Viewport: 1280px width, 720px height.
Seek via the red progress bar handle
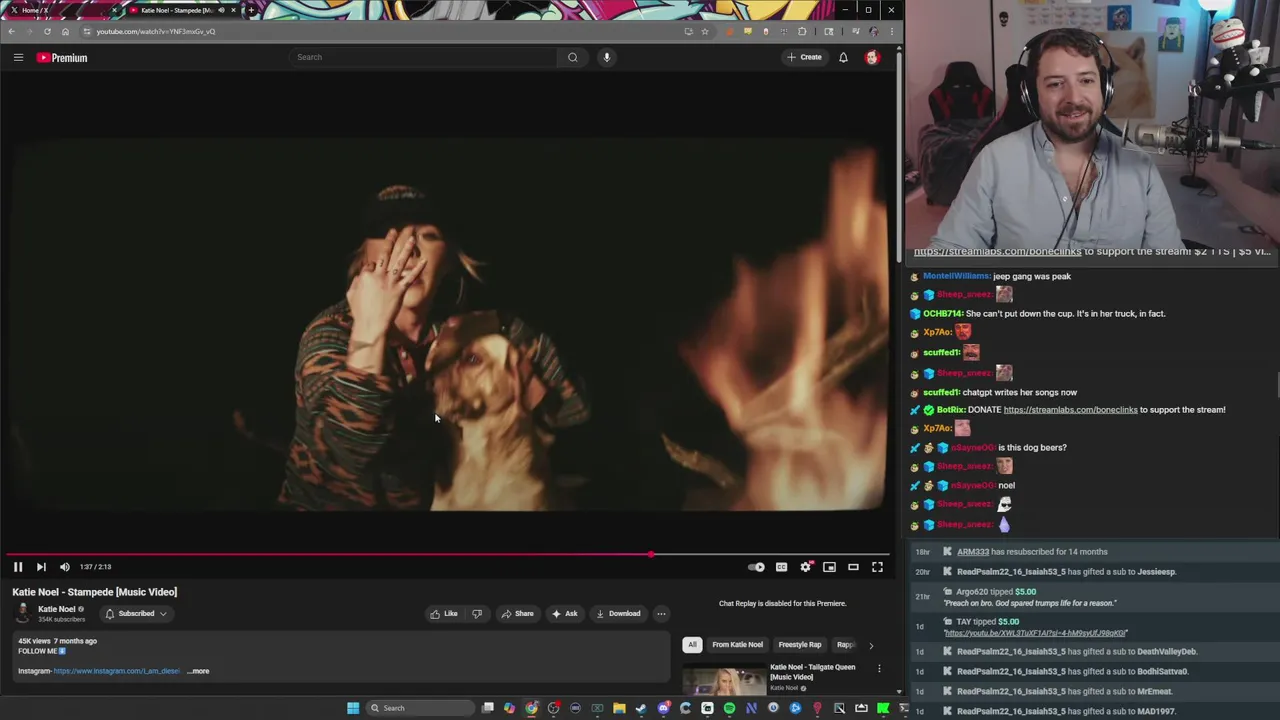[x=651, y=554]
